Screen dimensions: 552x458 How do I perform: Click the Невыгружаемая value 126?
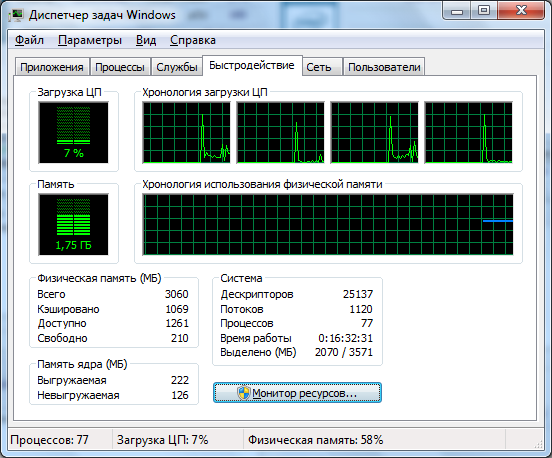[180, 395]
